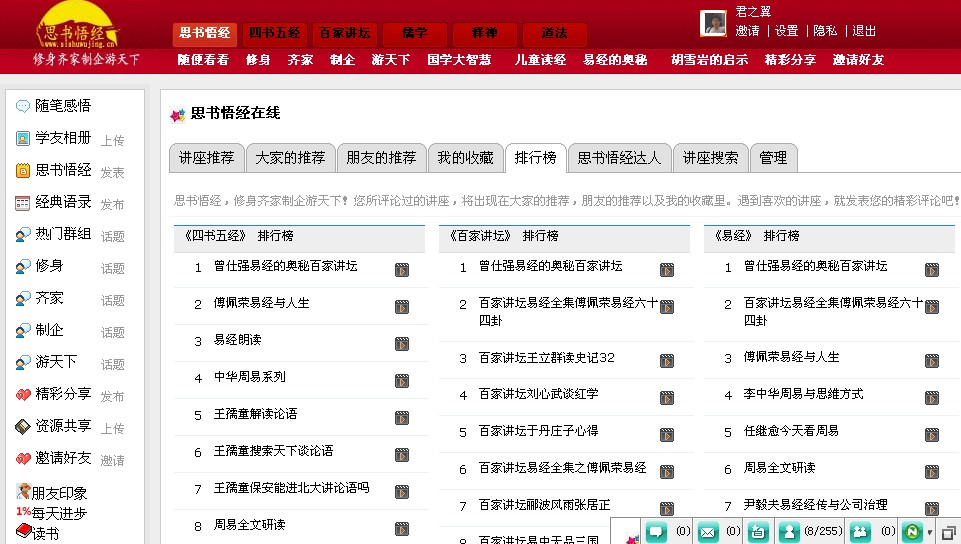Click play icon for 易经朗读

pos(402,344)
